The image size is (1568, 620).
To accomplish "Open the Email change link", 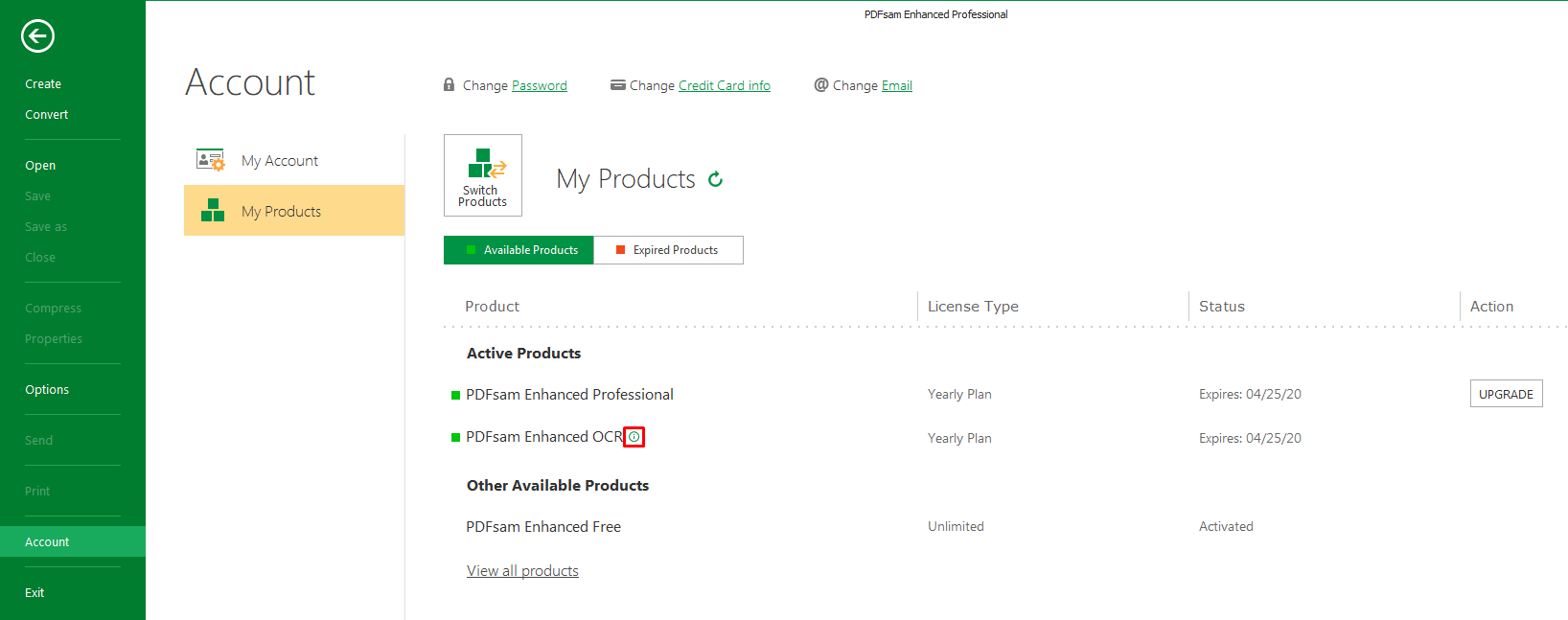I will (897, 85).
